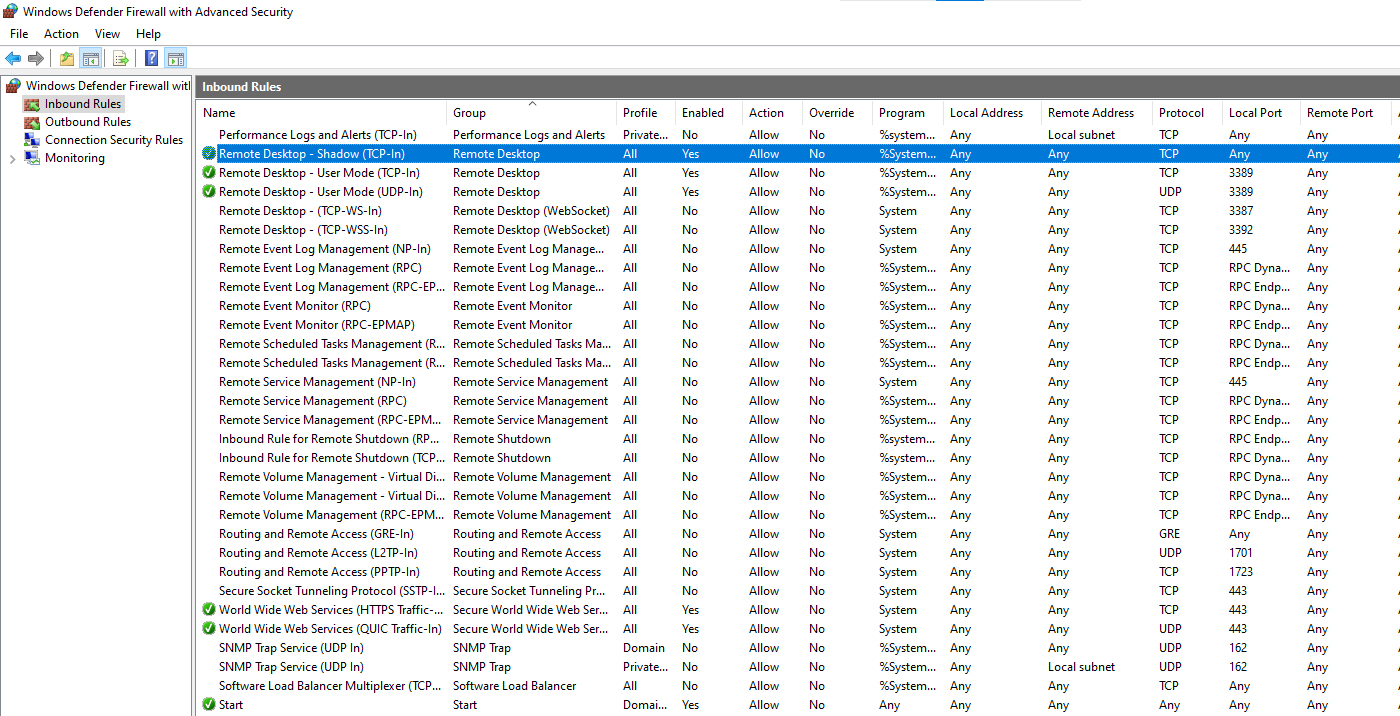Click the Back arrow in the toolbar

(13, 58)
